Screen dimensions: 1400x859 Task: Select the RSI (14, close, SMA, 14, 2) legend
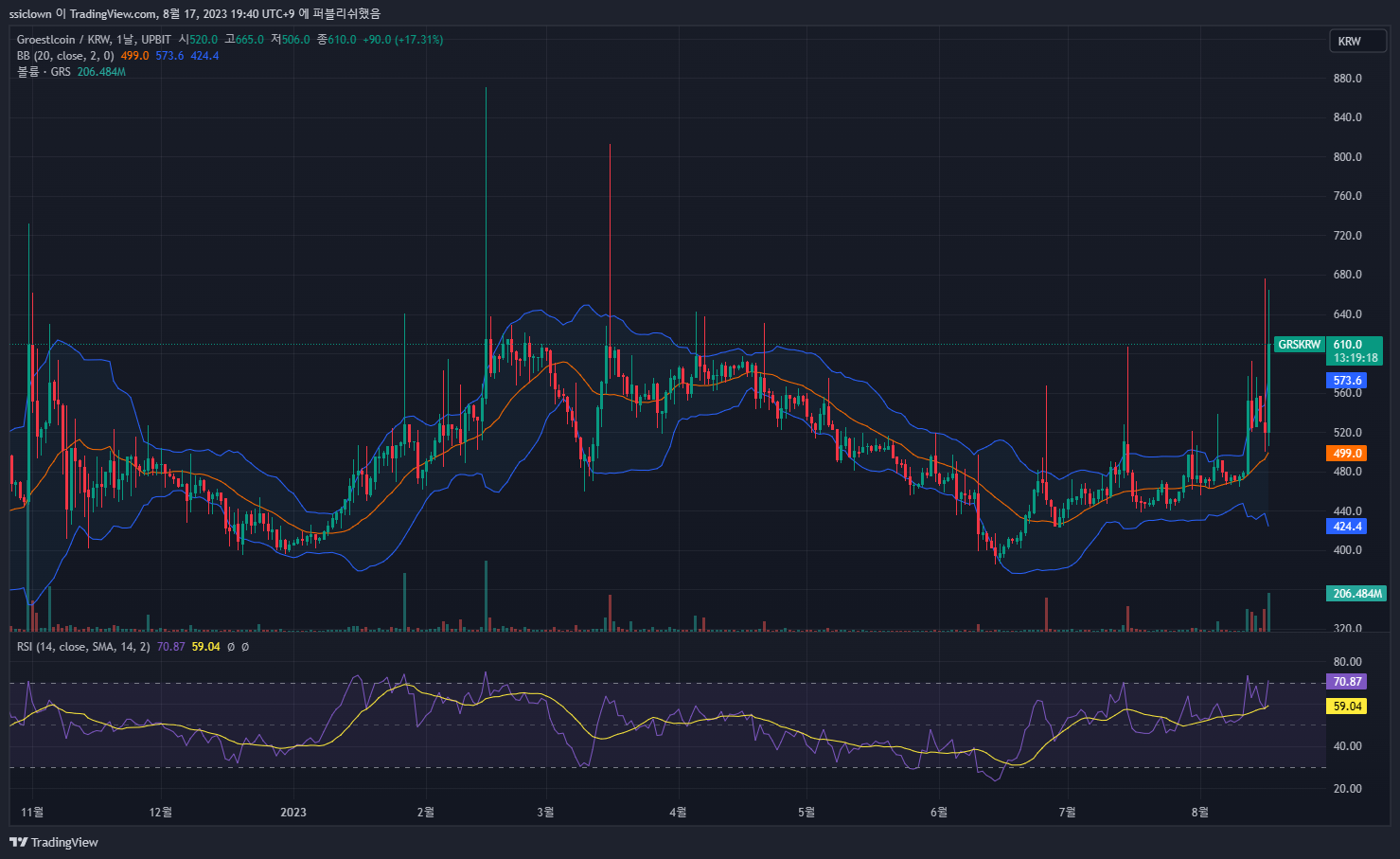pyautogui.click(x=83, y=647)
